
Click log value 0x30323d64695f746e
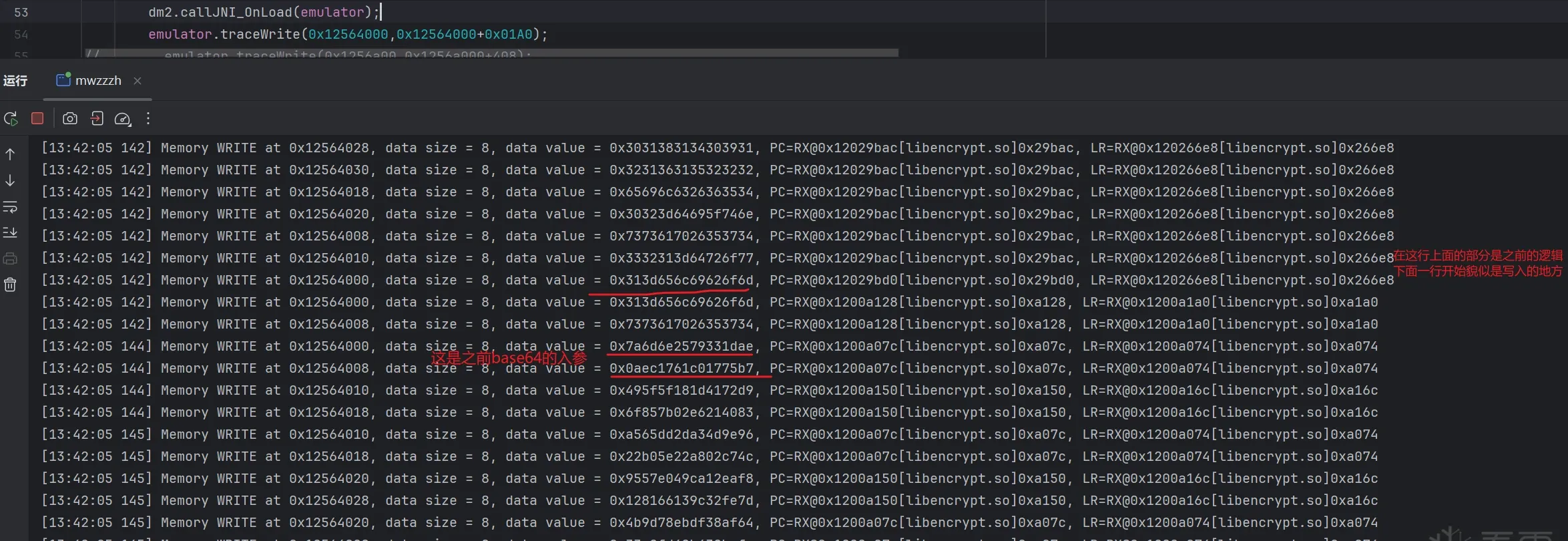681,214
